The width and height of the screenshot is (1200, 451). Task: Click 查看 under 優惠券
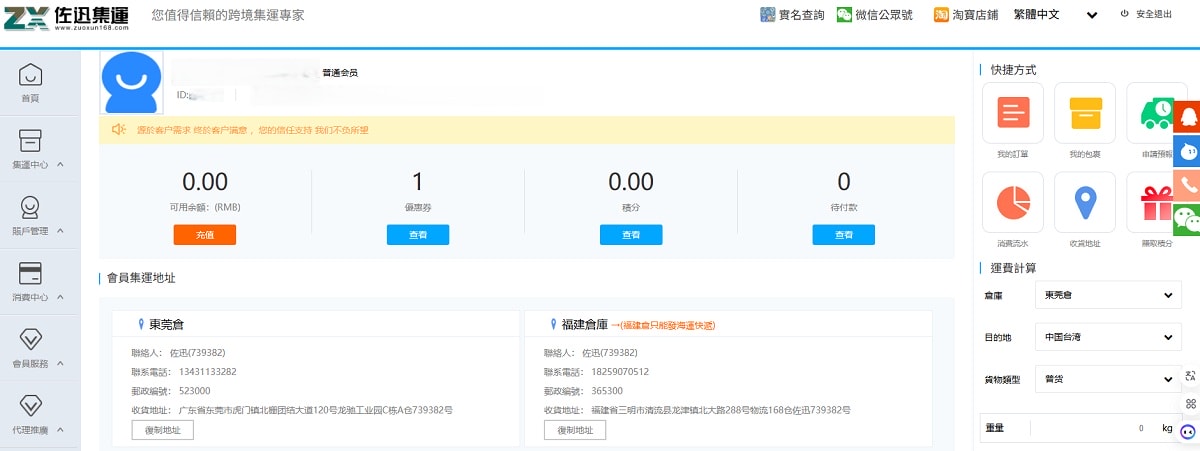[418, 235]
